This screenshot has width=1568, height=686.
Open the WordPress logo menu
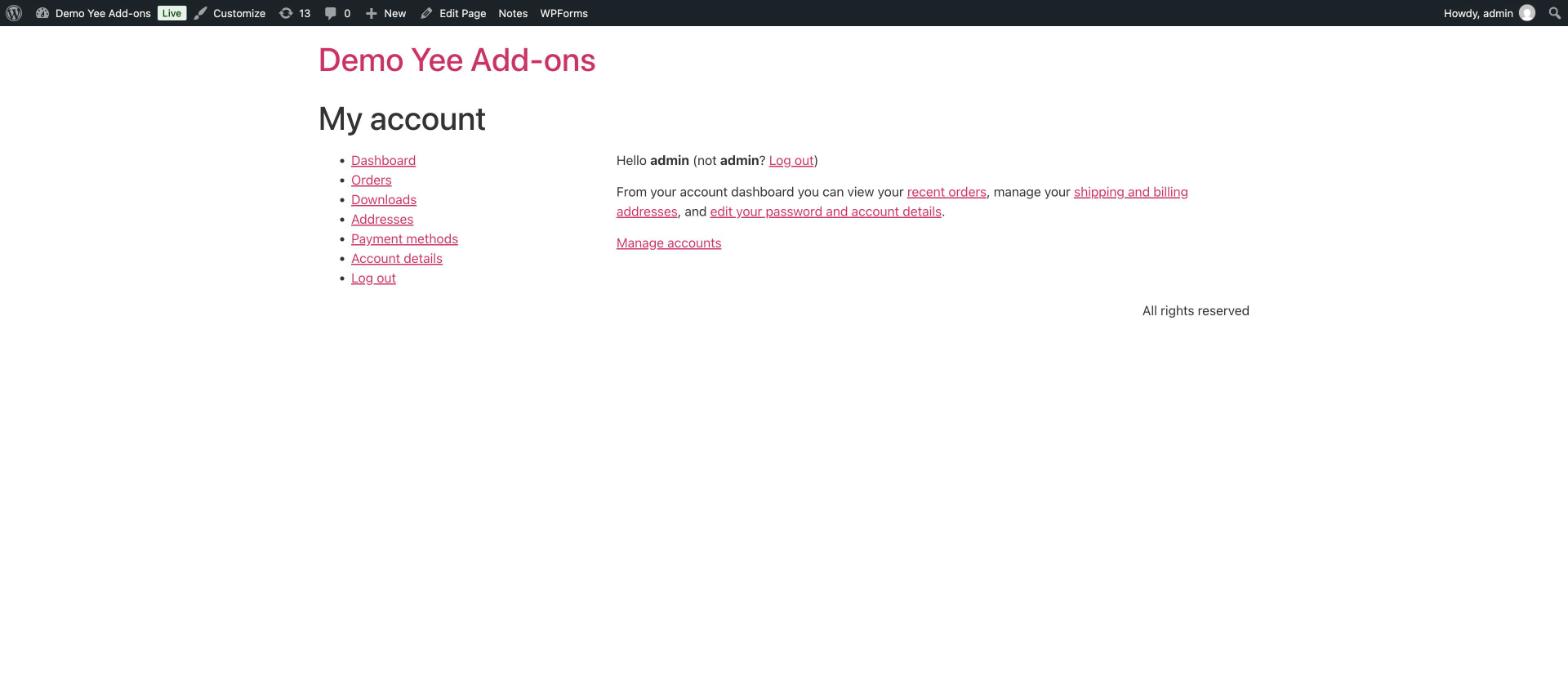click(x=14, y=13)
